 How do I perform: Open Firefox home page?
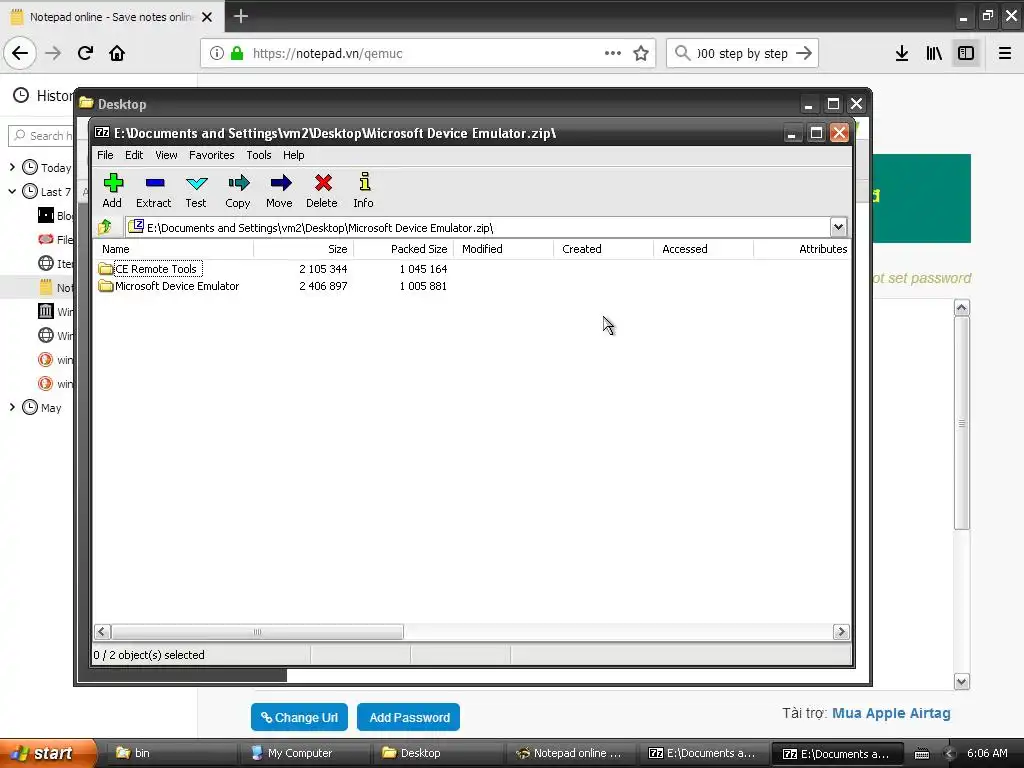117,53
